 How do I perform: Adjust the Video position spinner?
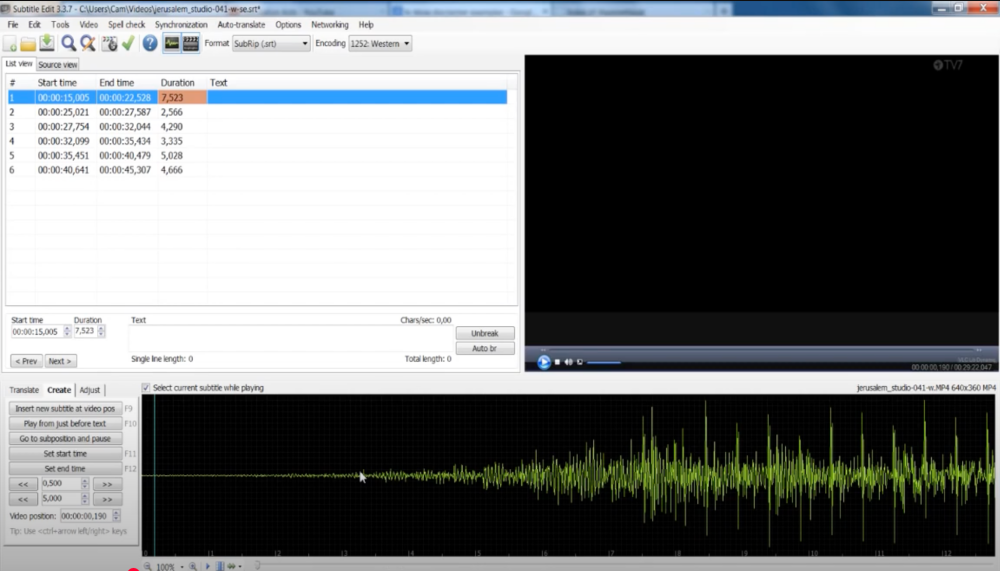(x=116, y=515)
